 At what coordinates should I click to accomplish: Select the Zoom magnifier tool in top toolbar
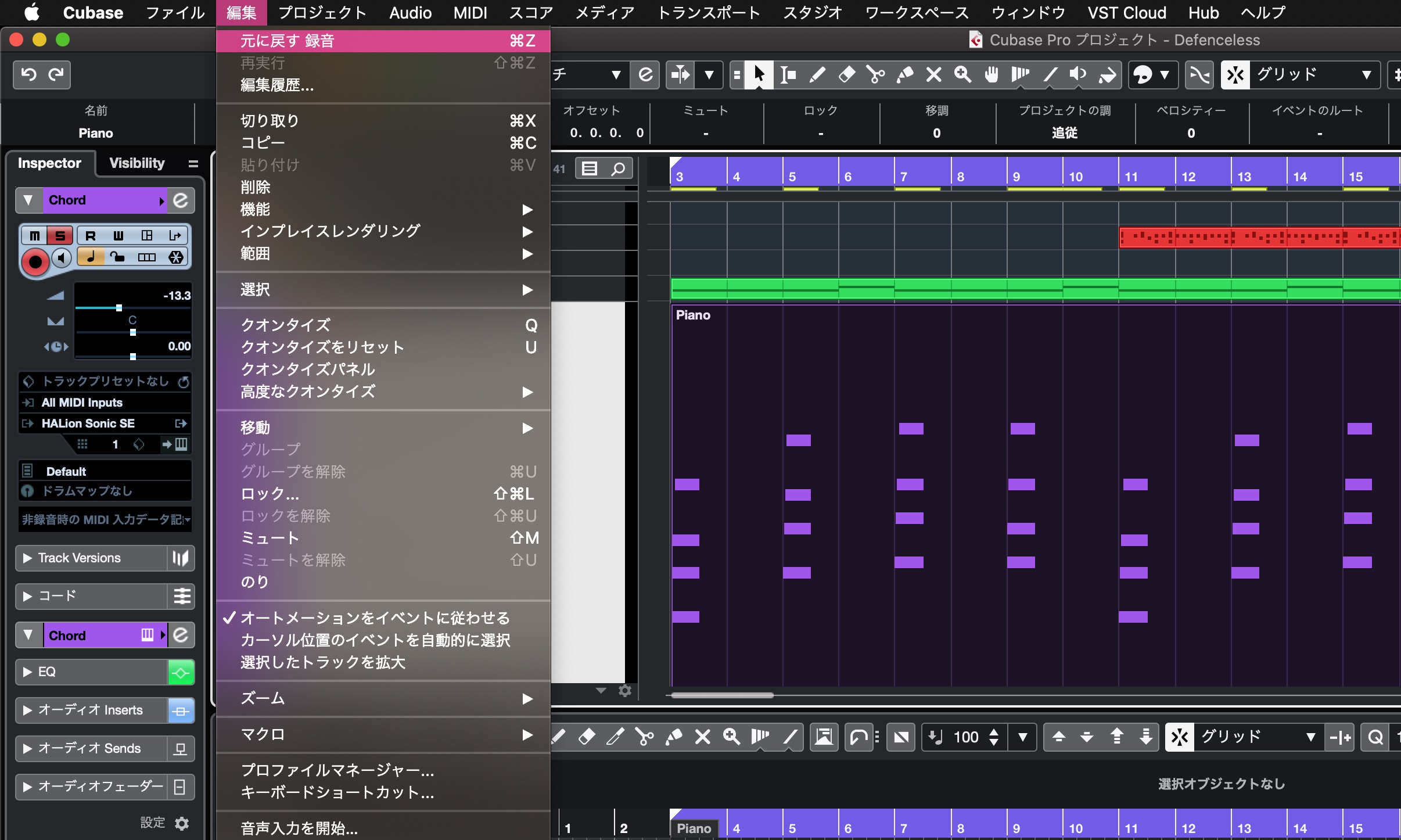pos(962,74)
